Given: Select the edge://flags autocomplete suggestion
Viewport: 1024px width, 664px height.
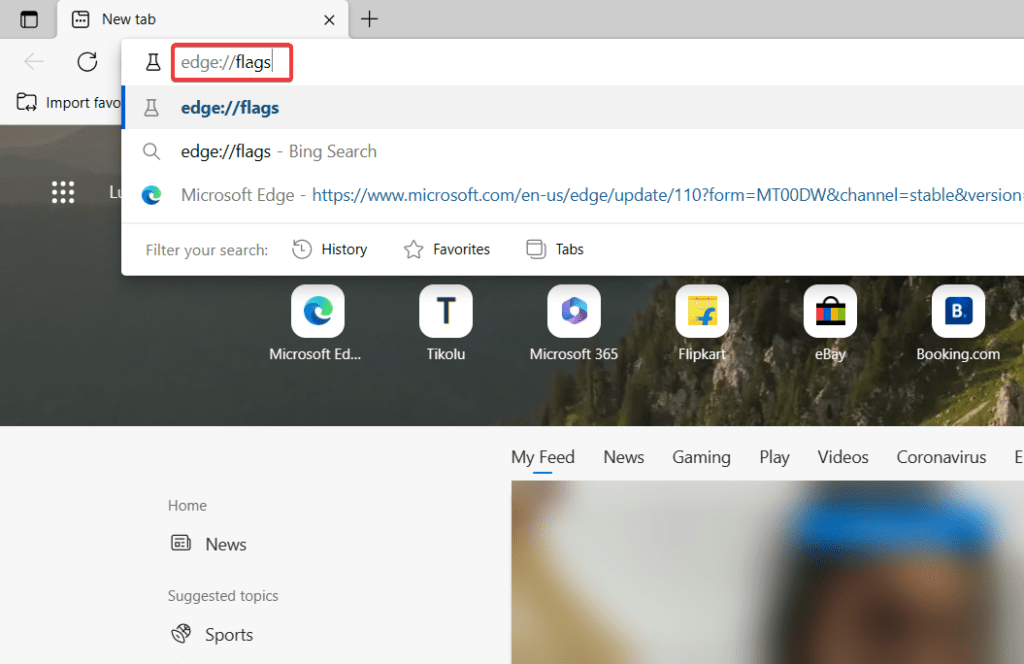Looking at the screenshot, I should 229,106.
